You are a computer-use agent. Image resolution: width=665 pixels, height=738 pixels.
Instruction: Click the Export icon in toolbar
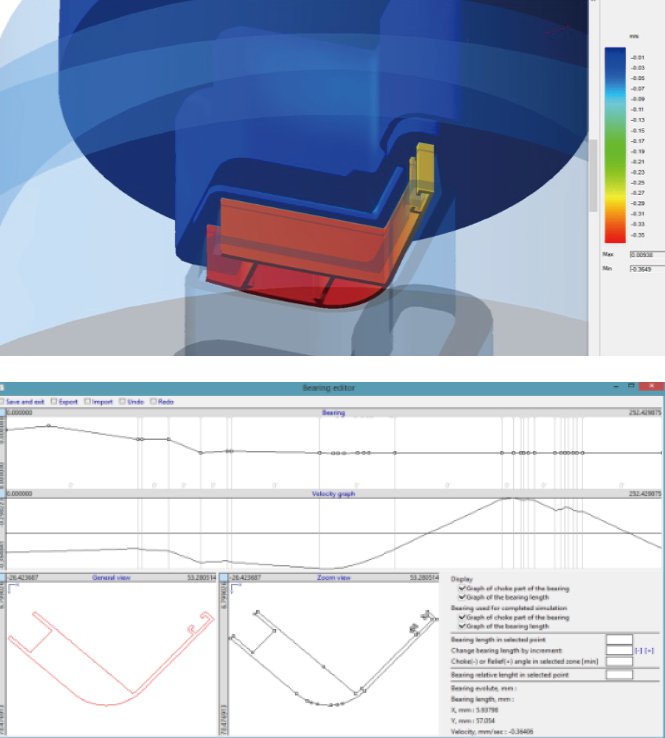(54, 401)
